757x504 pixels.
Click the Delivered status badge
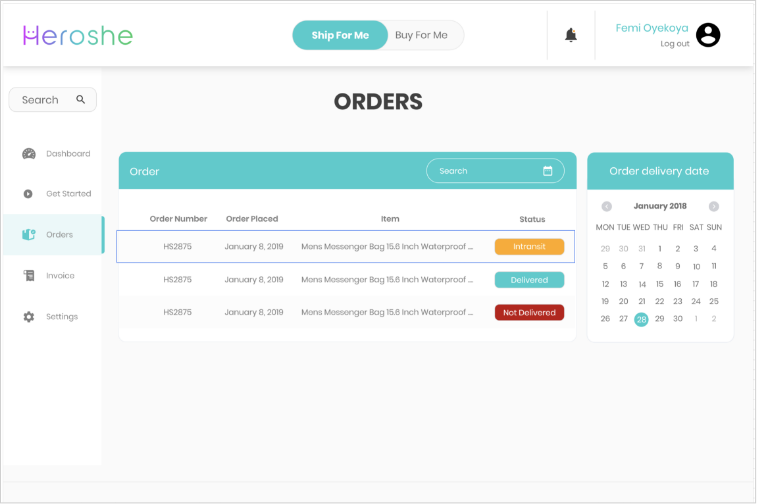pyautogui.click(x=529, y=280)
